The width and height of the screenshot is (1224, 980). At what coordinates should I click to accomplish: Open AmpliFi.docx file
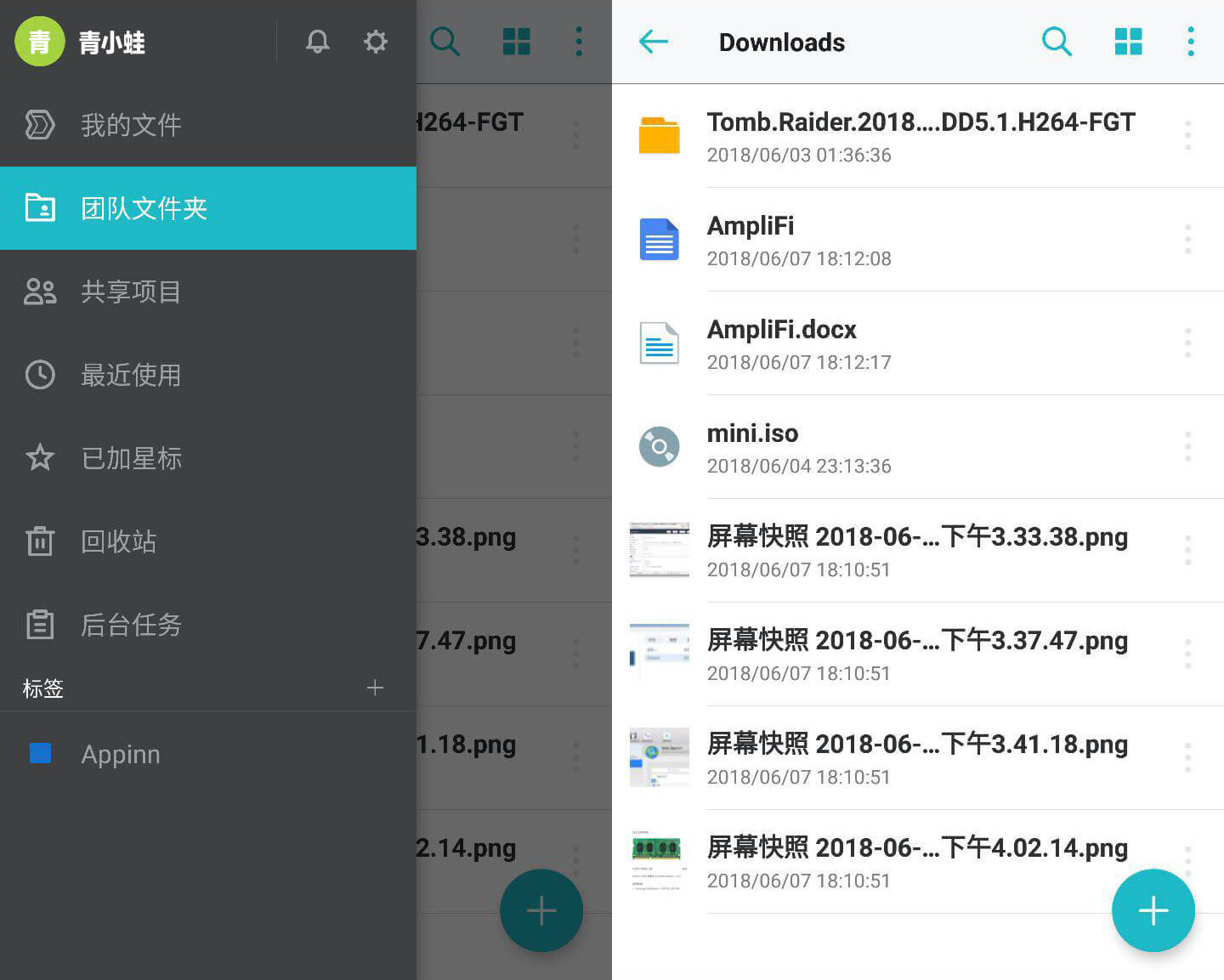(x=918, y=343)
